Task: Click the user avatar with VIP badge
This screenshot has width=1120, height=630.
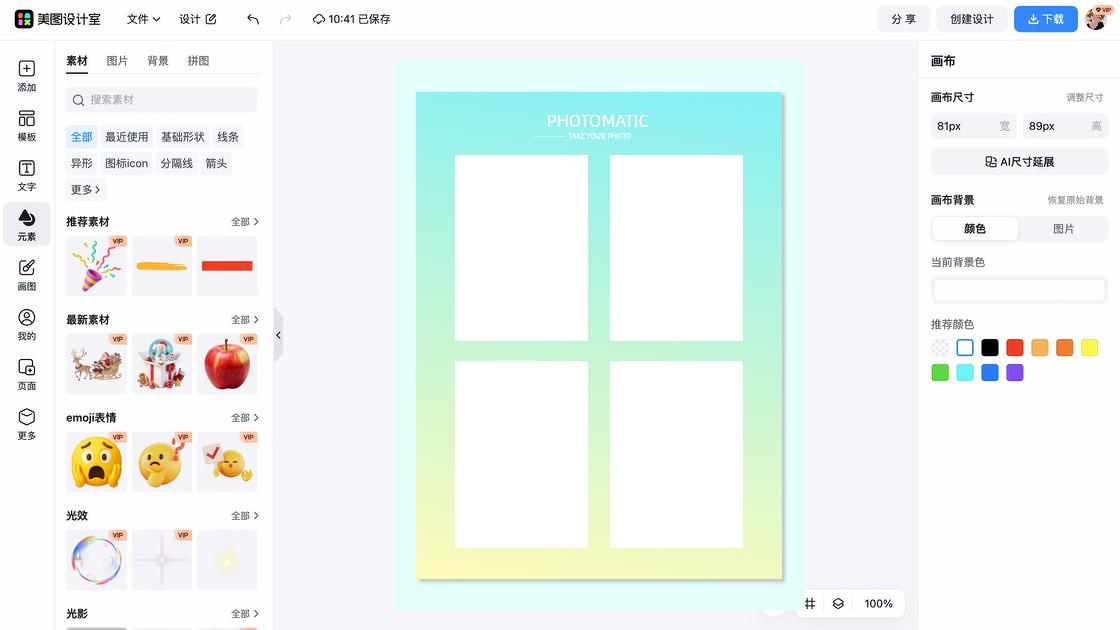Action: [x=1096, y=19]
